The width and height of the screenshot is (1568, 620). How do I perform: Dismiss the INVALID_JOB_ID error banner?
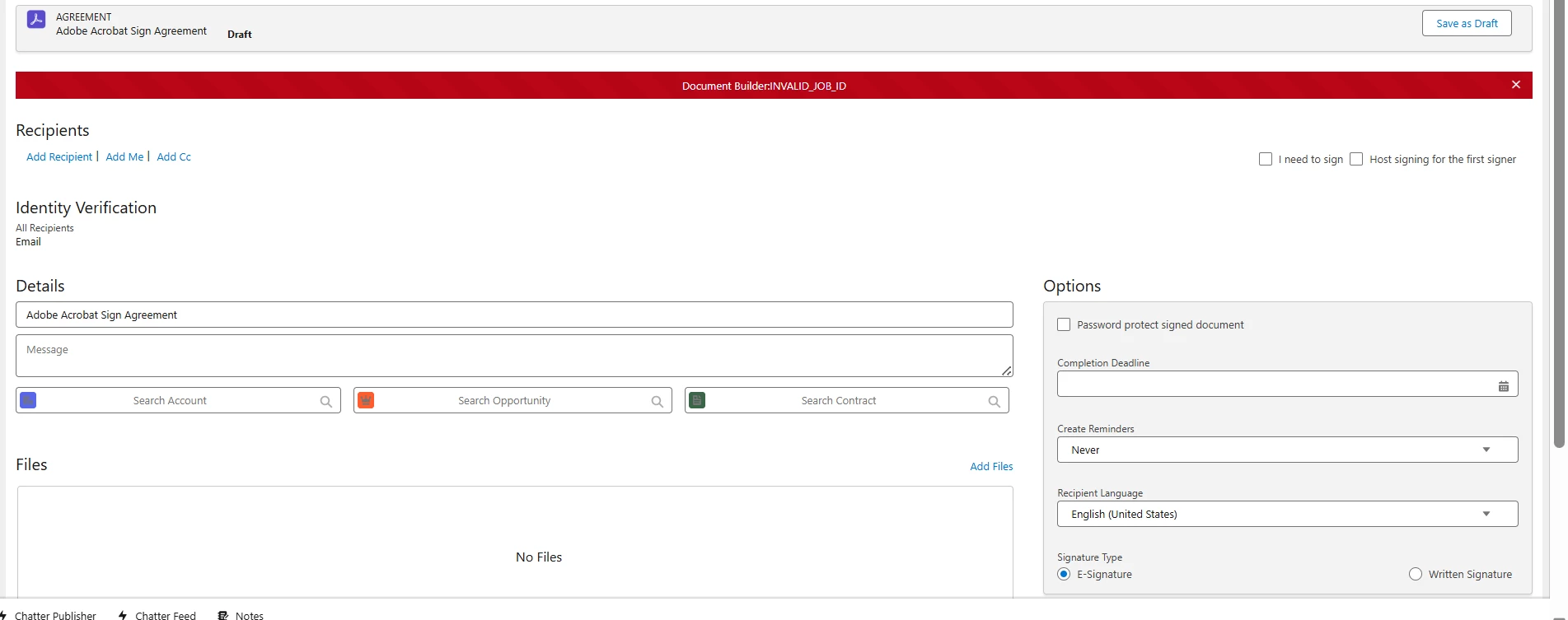coord(1515,85)
